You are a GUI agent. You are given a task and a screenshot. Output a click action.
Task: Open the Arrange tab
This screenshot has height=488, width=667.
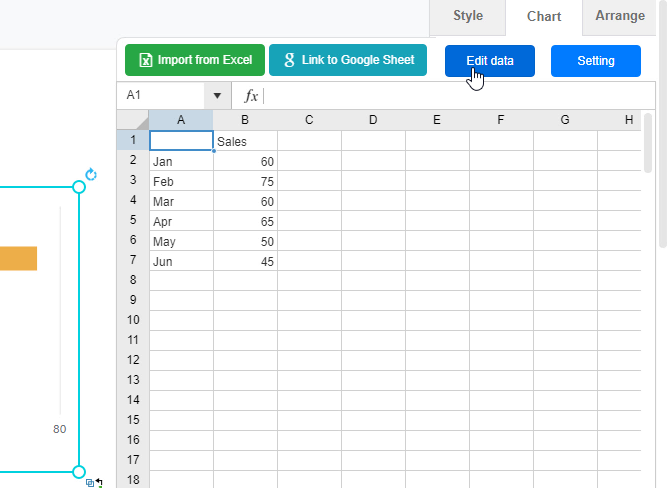pos(620,16)
